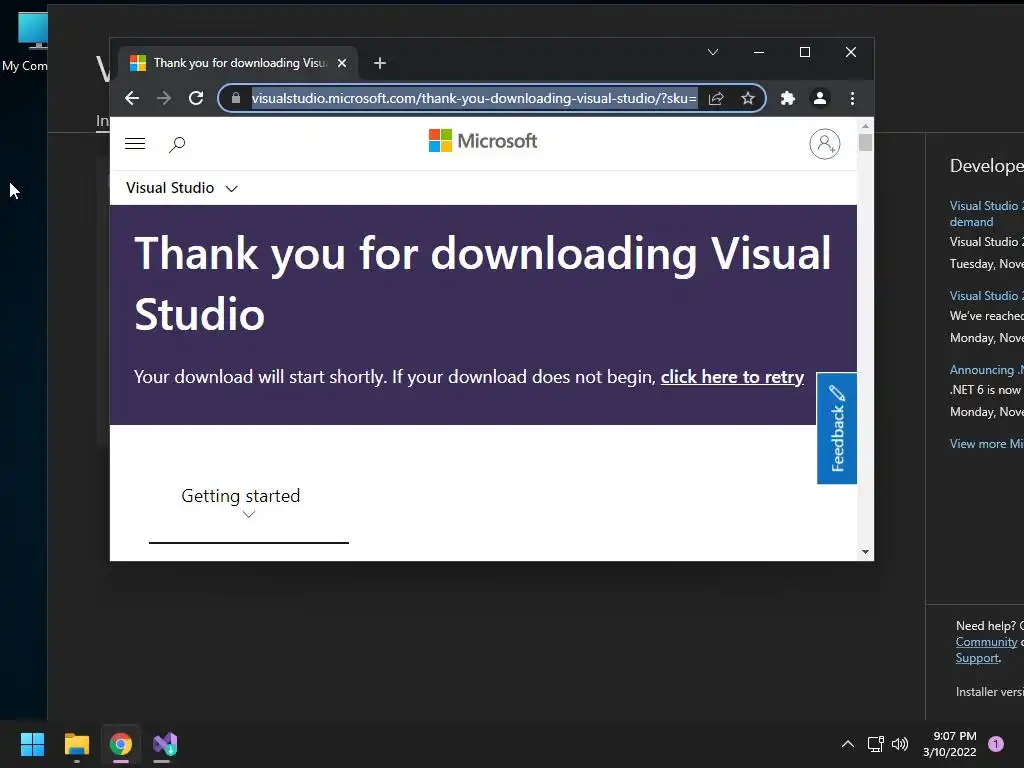Image resolution: width=1024 pixels, height=768 pixels.
Task: Open the share page icon
Action: pos(716,98)
